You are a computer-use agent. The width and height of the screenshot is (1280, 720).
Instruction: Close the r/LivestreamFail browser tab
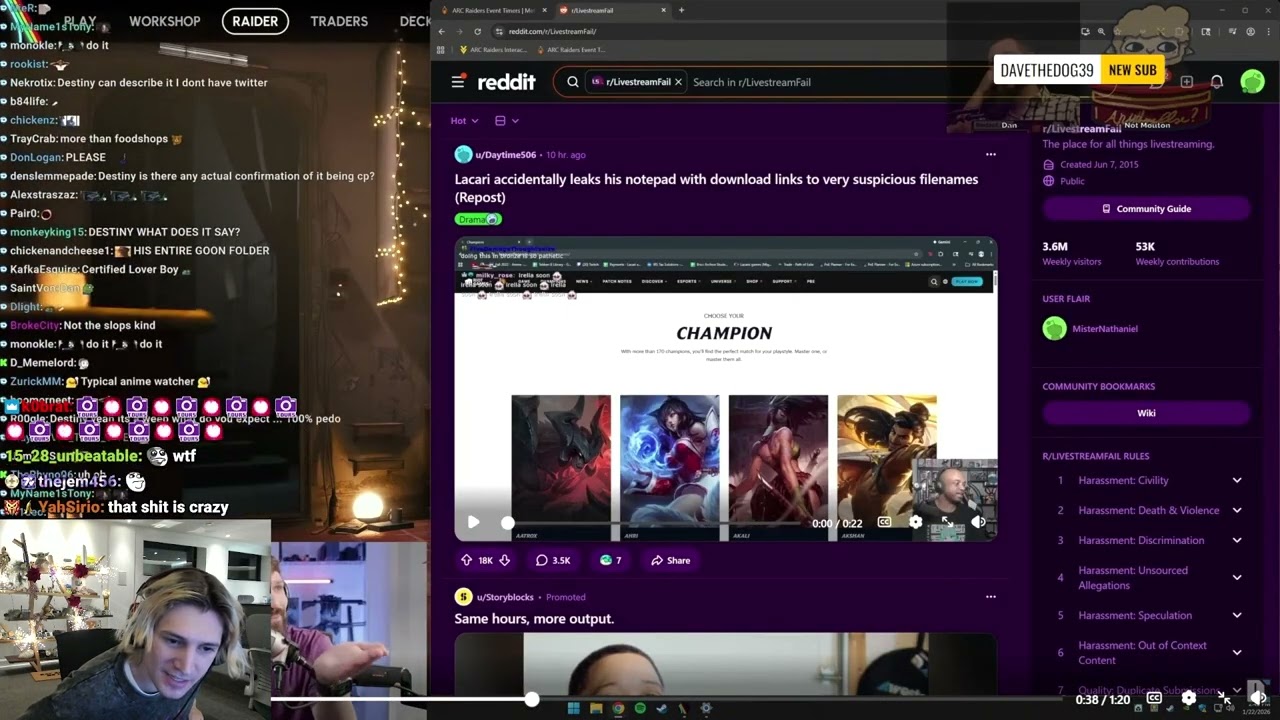point(663,10)
